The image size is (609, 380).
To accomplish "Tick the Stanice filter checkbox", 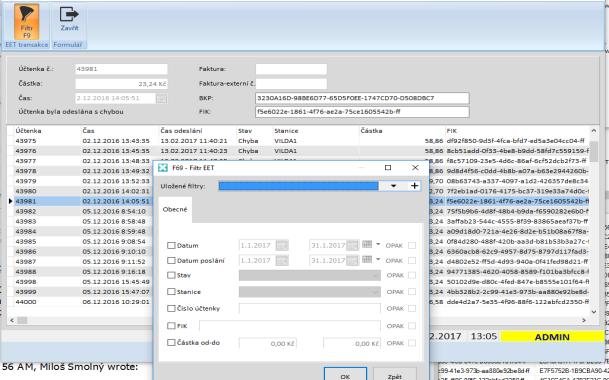I will point(171,291).
